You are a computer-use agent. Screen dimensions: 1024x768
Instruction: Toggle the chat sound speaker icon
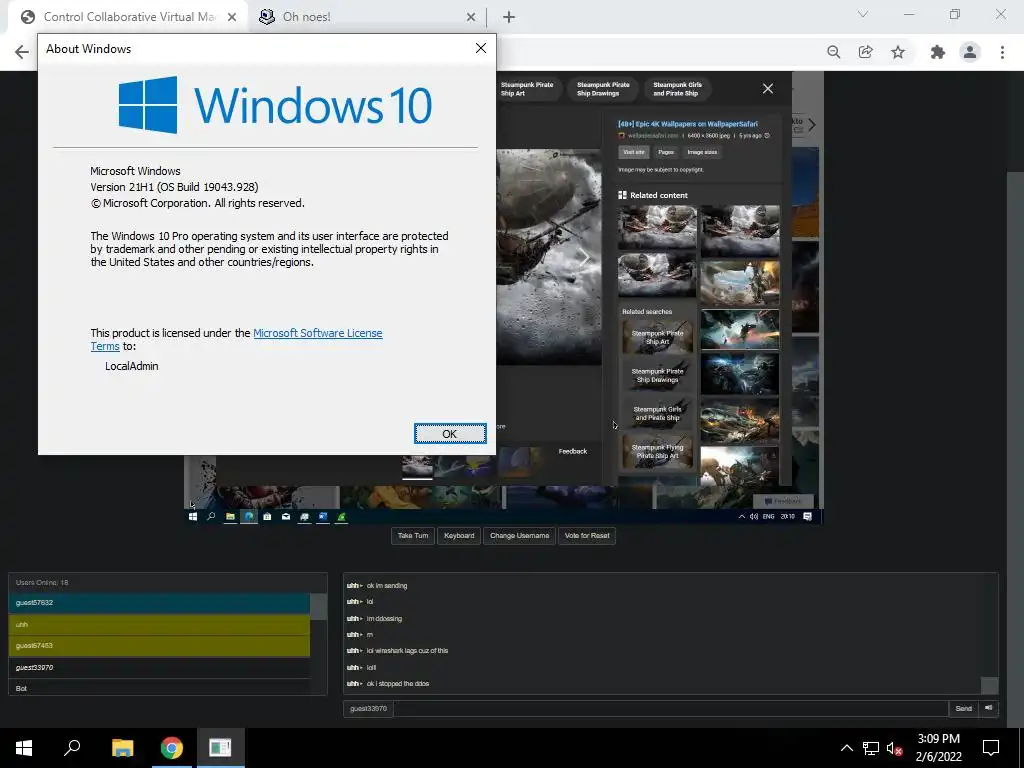[x=989, y=709]
